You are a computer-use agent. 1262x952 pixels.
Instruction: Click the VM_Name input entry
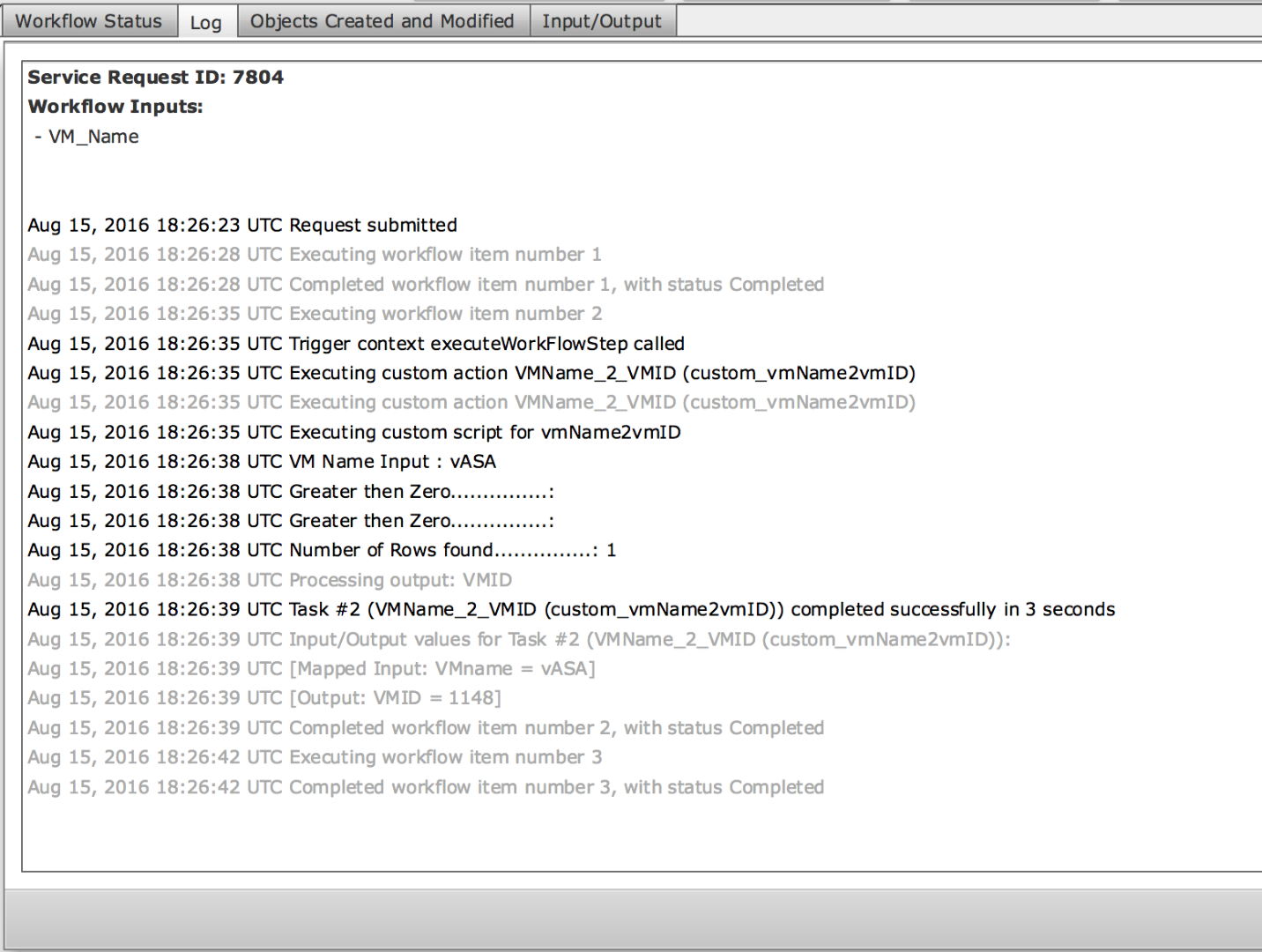tap(86, 137)
